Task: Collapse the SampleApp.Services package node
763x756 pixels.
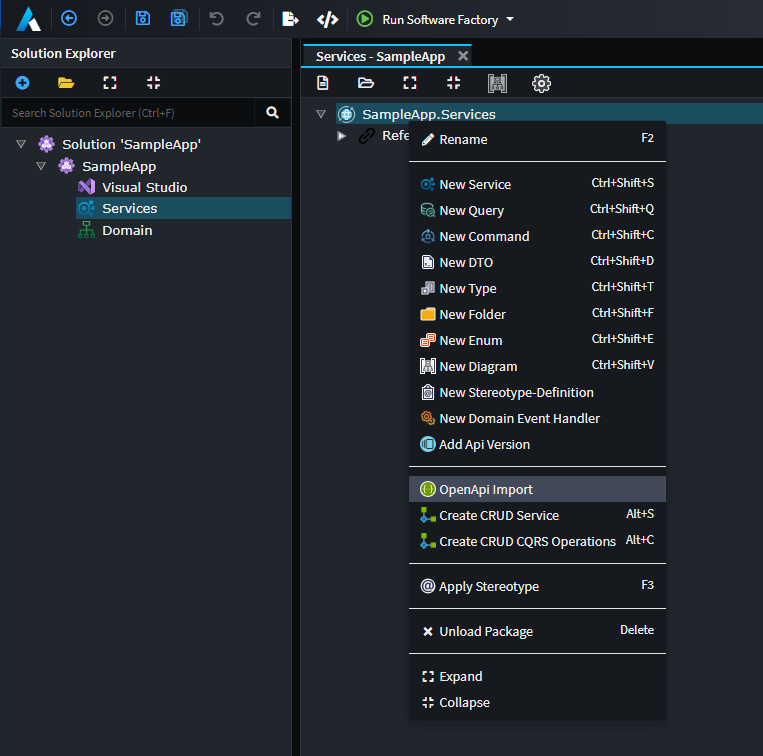Action: [321, 114]
